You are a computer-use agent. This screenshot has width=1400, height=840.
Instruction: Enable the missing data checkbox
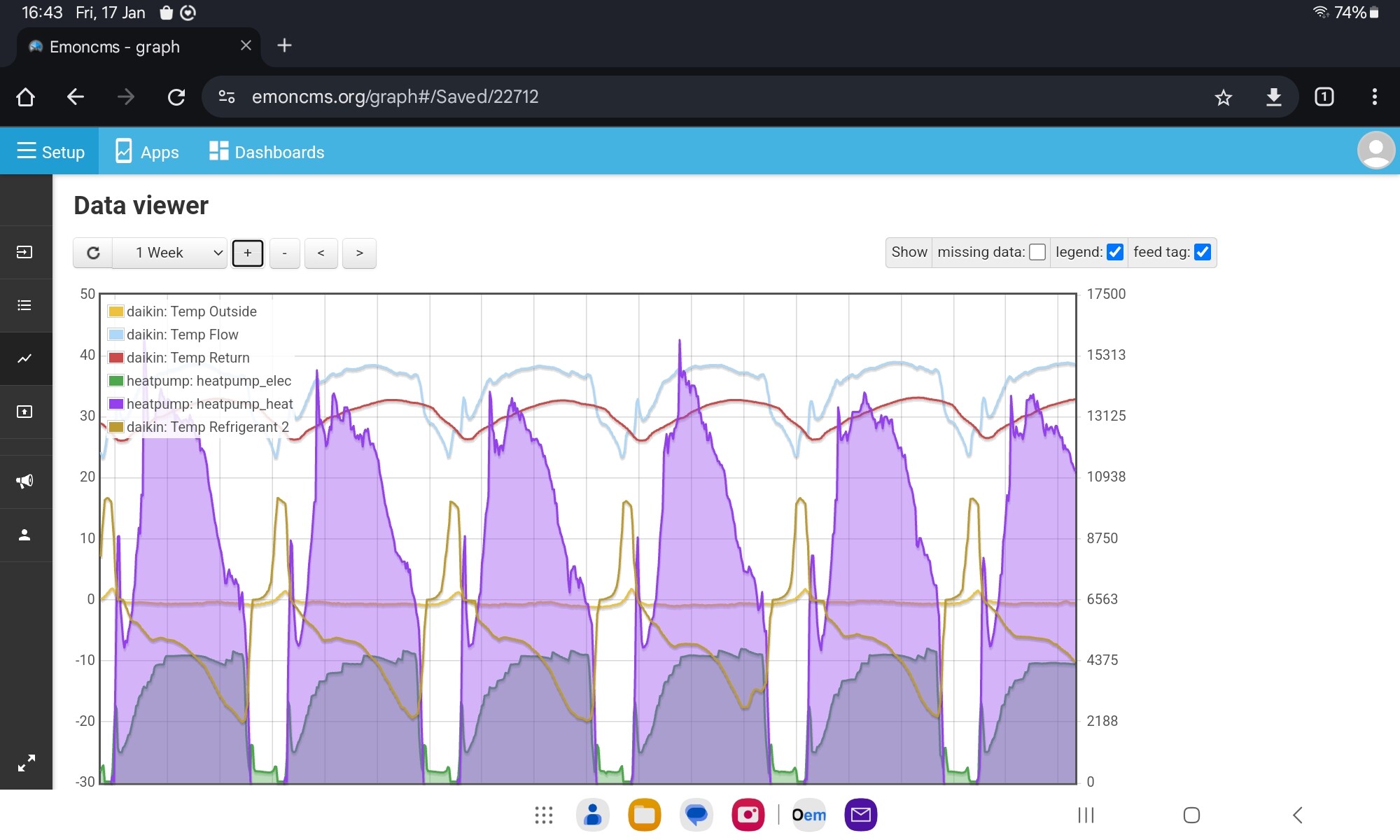(x=1037, y=252)
